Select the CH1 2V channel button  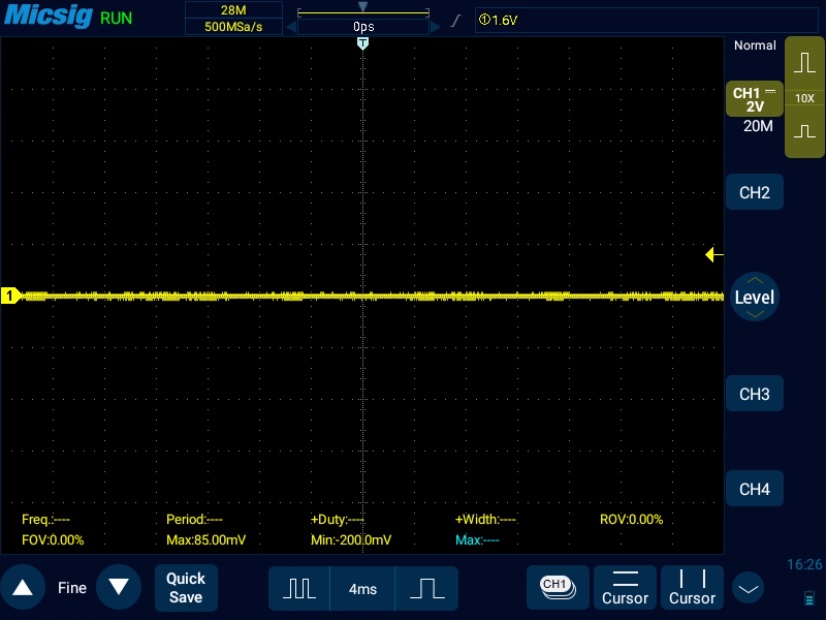pyautogui.click(x=754, y=99)
